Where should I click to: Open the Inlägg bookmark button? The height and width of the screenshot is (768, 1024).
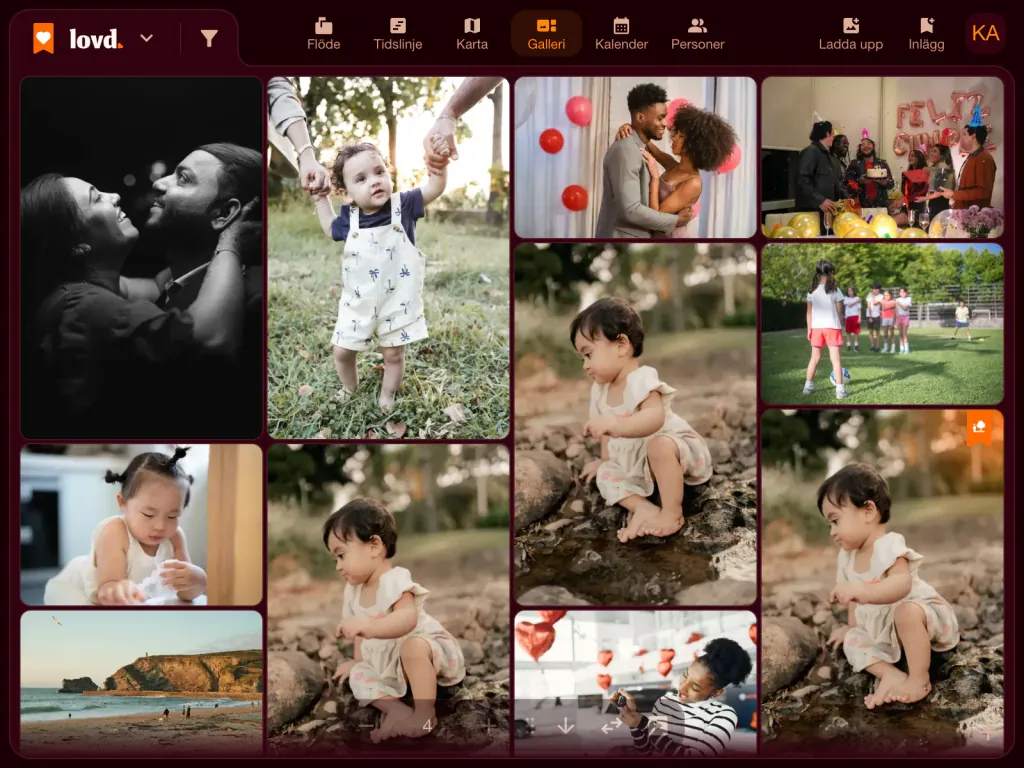tap(926, 34)
